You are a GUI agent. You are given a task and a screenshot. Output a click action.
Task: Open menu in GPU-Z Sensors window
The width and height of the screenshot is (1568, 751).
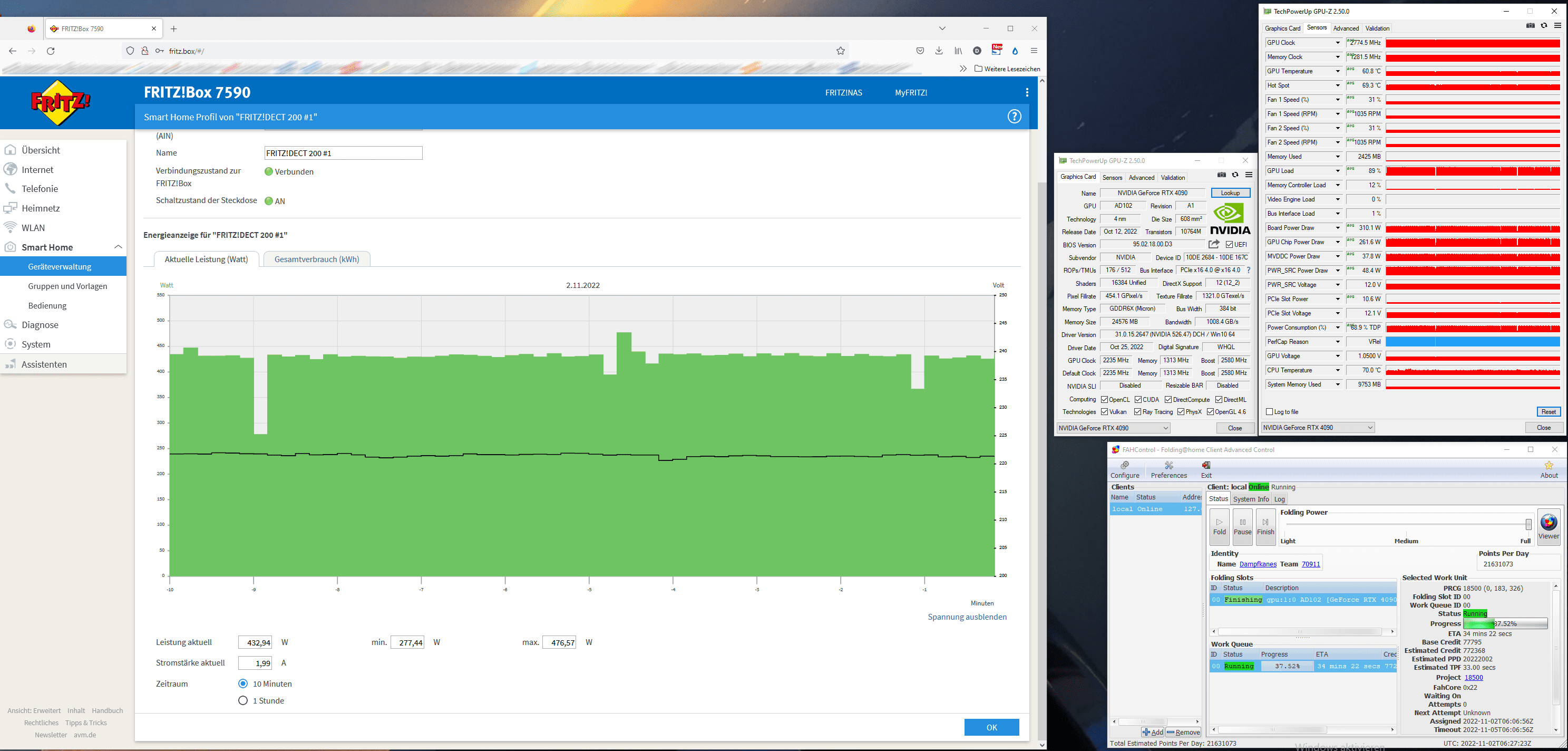tap(1557, 26)
